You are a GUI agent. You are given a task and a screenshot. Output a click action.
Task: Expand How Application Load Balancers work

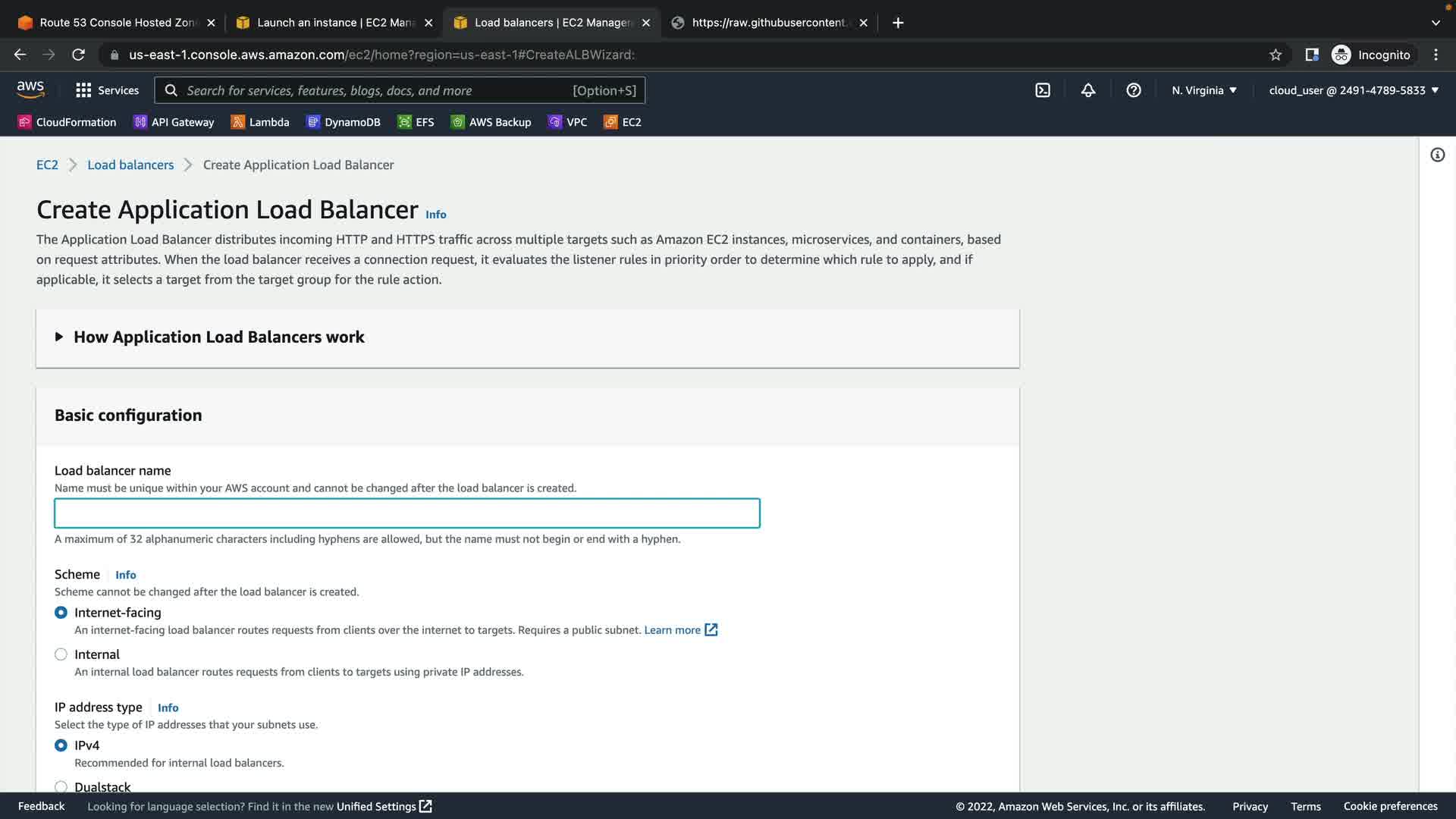pos(218,337)
